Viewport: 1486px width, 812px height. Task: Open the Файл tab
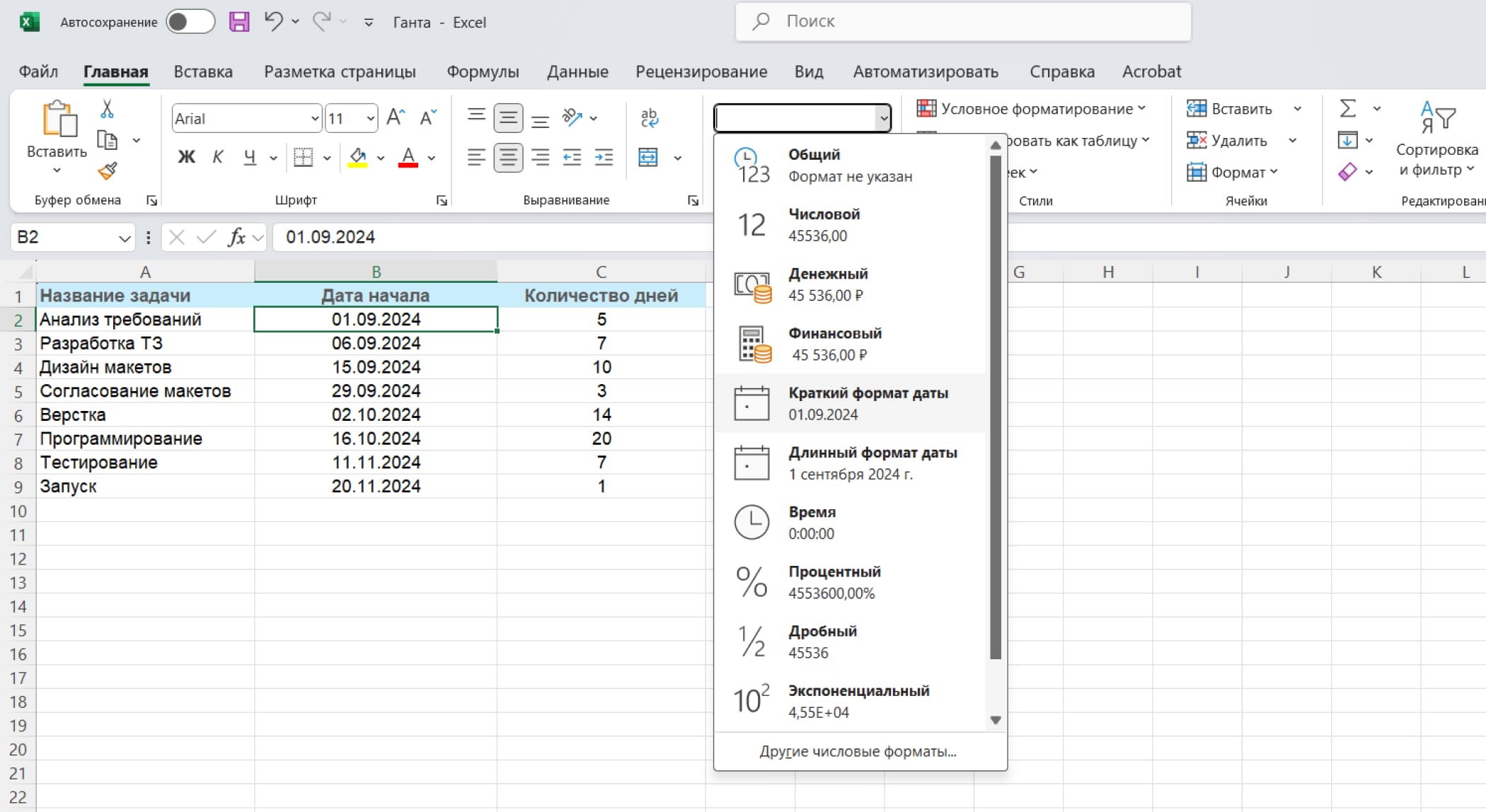(38, 71)
